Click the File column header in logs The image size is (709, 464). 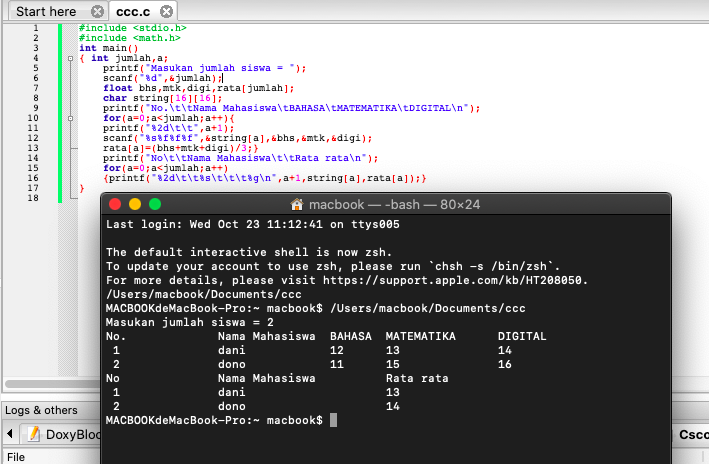coord(16,457)
